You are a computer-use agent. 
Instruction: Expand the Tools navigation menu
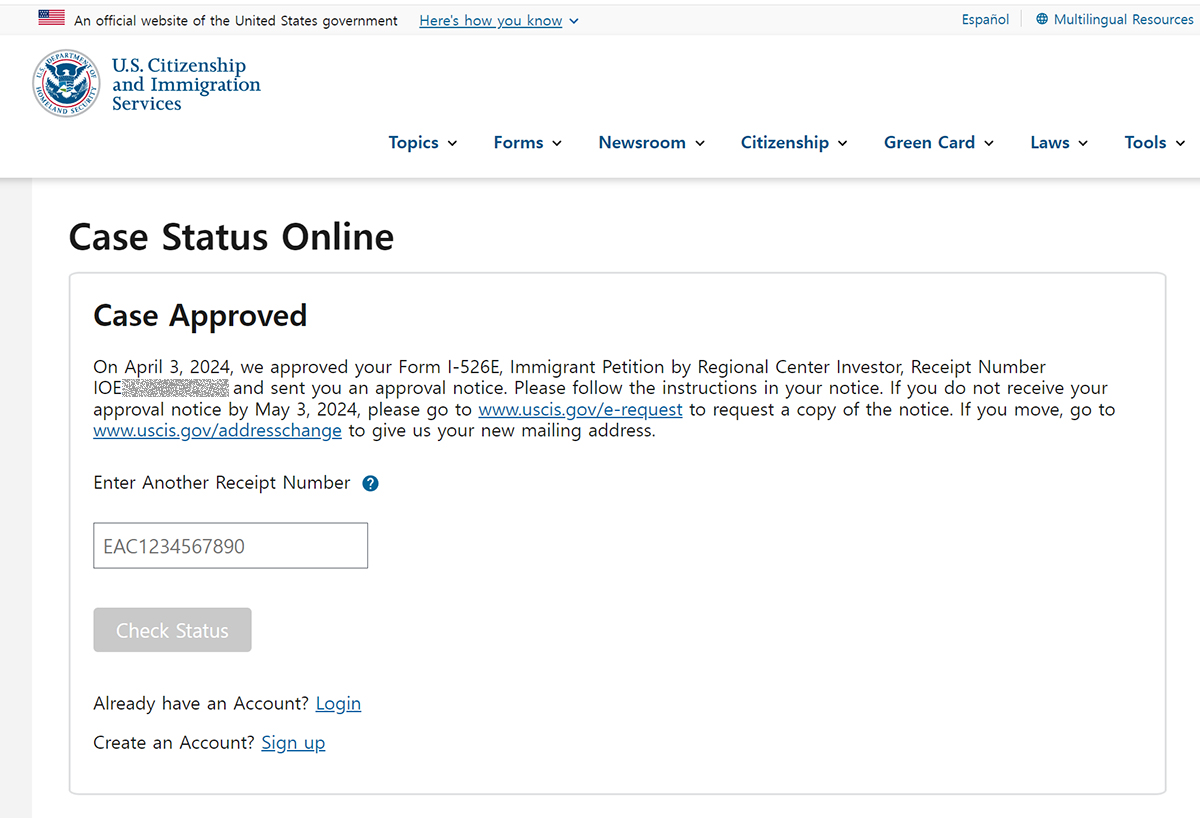coord(1155,142)
